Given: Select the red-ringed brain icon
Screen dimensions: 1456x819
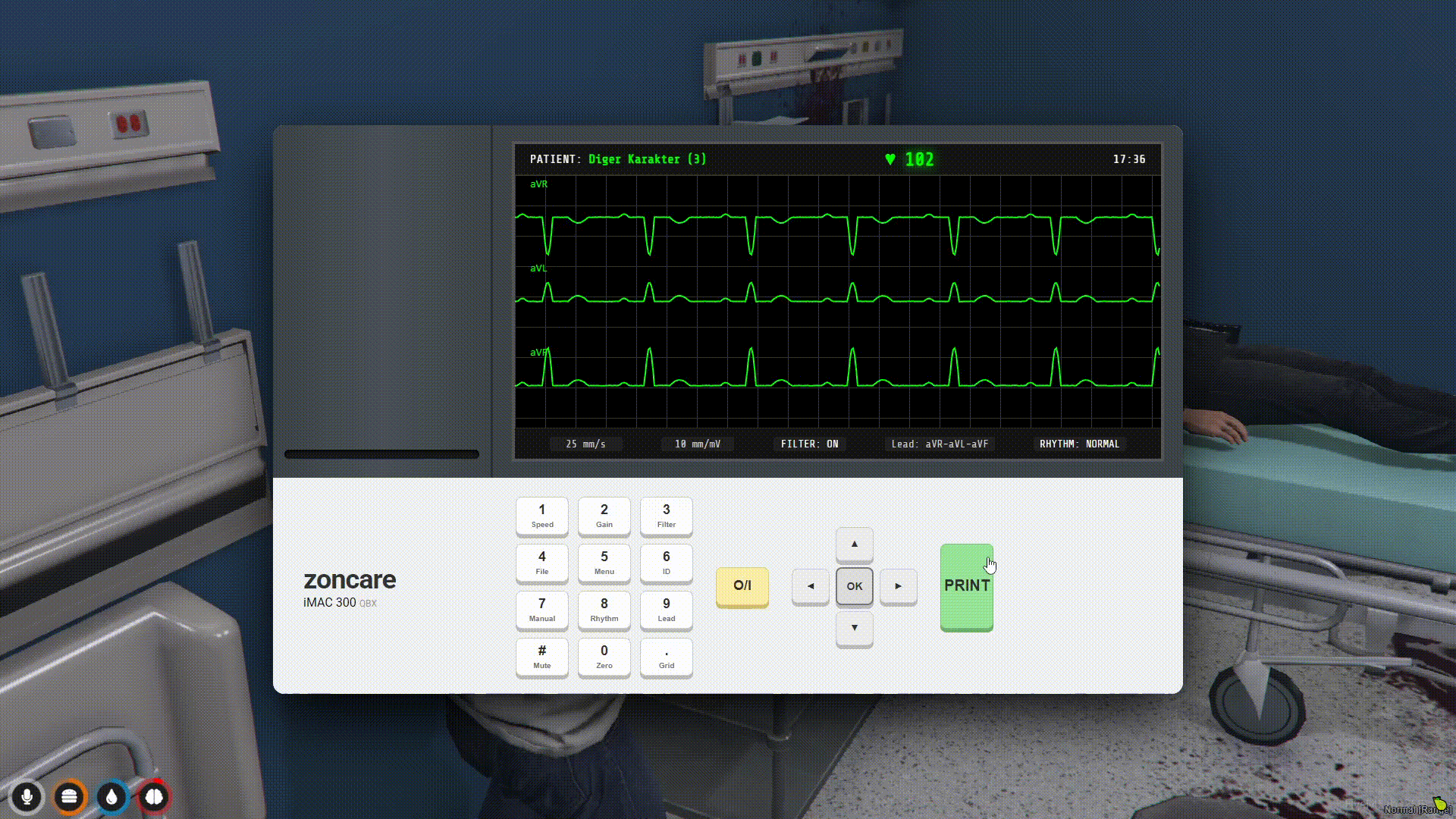Looking at the screenshot, I should [x=154, y=796].
